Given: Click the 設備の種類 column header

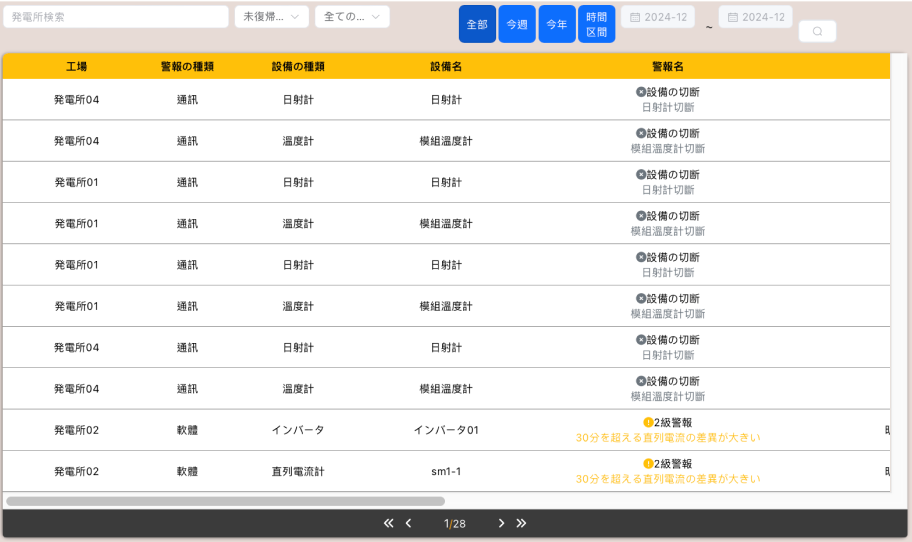Looking at the screenshot, I should 298,66.
